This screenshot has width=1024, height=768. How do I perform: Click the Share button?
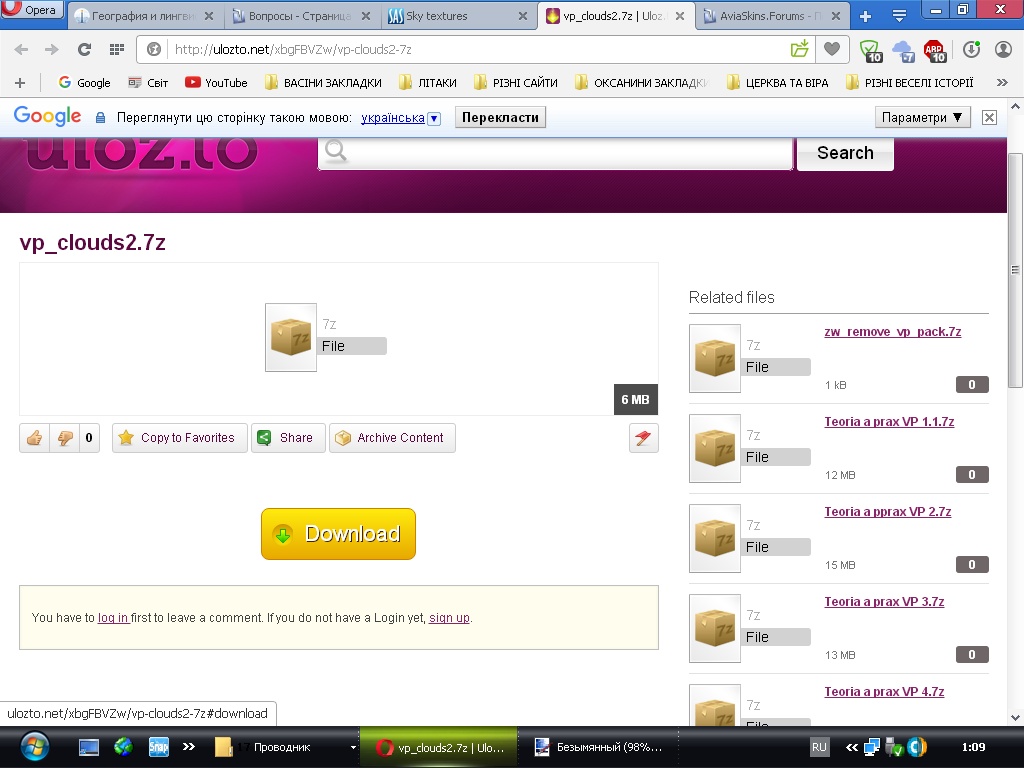[x=288, y=438]
